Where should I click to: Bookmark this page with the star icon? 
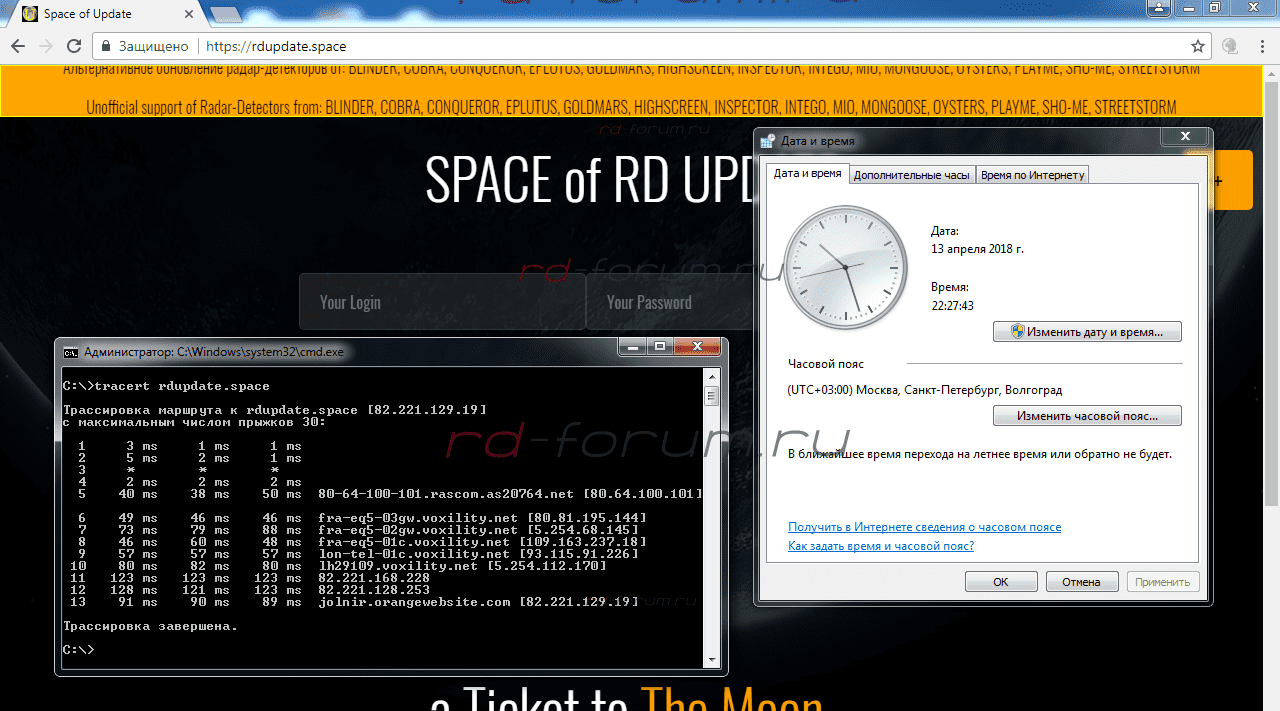(1197, 46)
